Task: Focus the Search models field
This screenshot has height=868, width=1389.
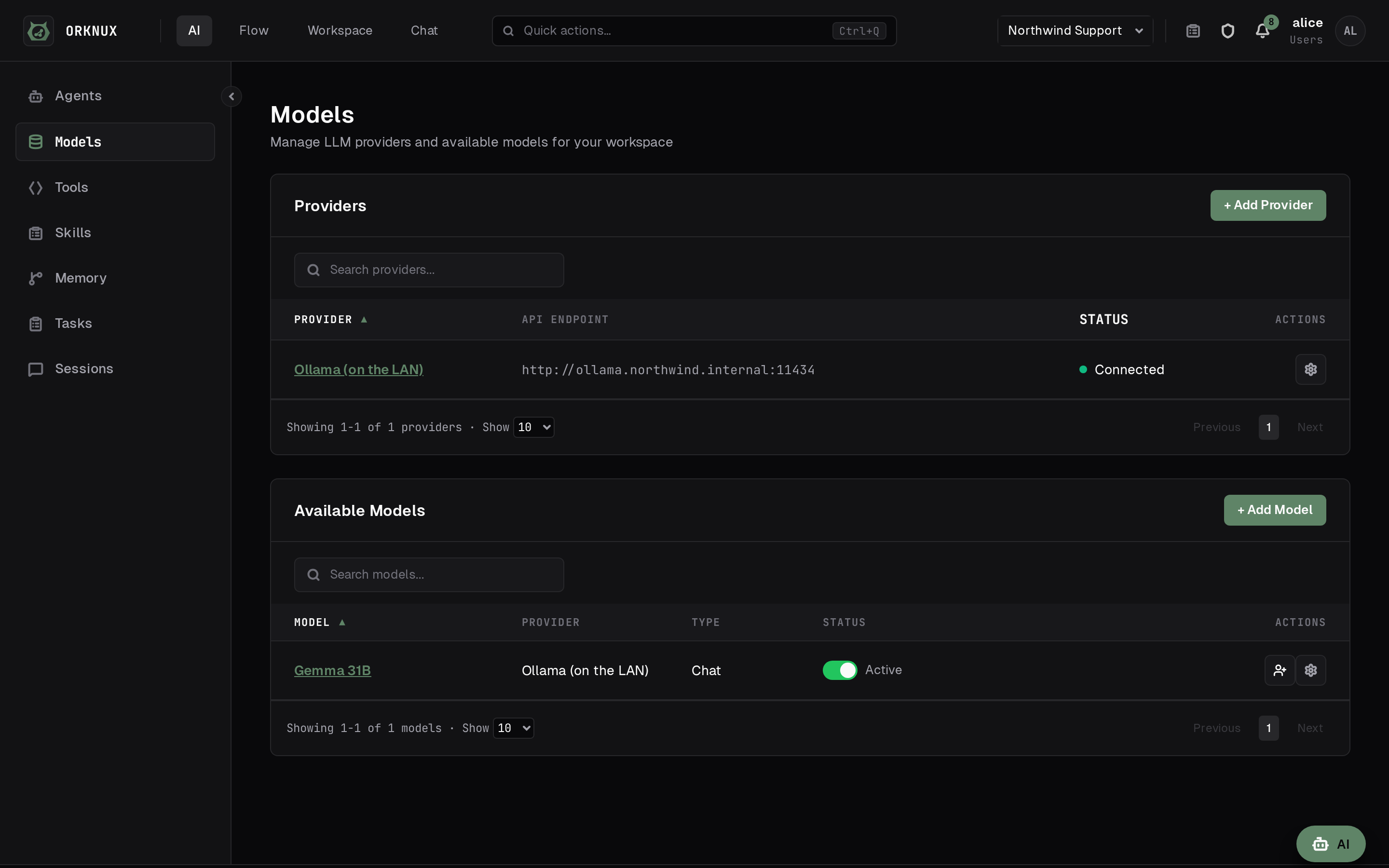Action: [429, 575]
